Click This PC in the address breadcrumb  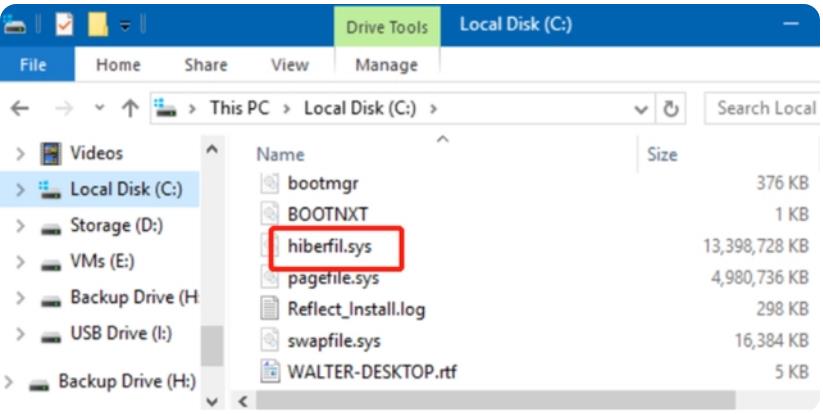coord(239,109)
